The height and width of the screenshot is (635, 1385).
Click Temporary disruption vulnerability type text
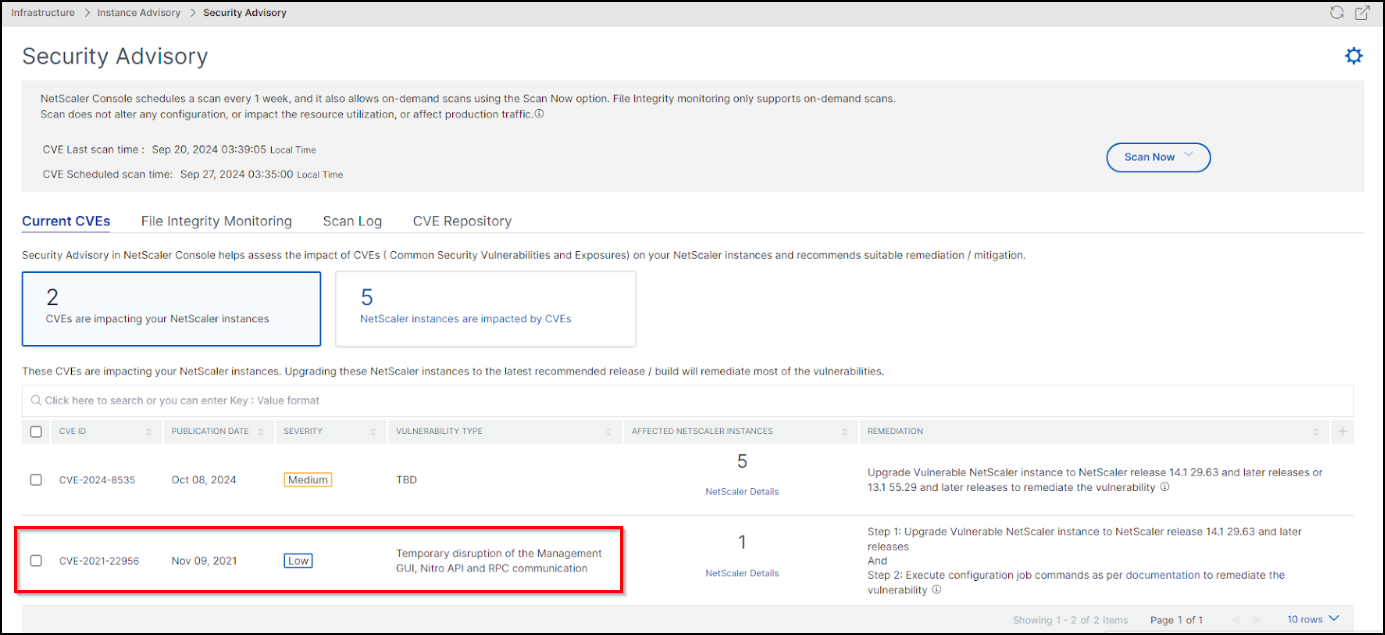(x=499, y=561)
